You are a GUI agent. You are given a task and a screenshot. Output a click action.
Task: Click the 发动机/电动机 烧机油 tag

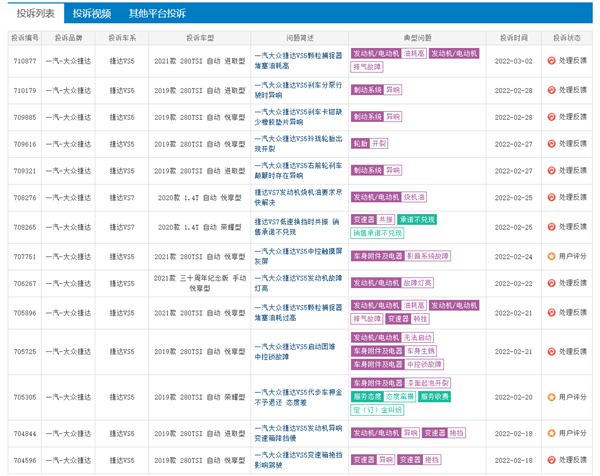point(388,197)
